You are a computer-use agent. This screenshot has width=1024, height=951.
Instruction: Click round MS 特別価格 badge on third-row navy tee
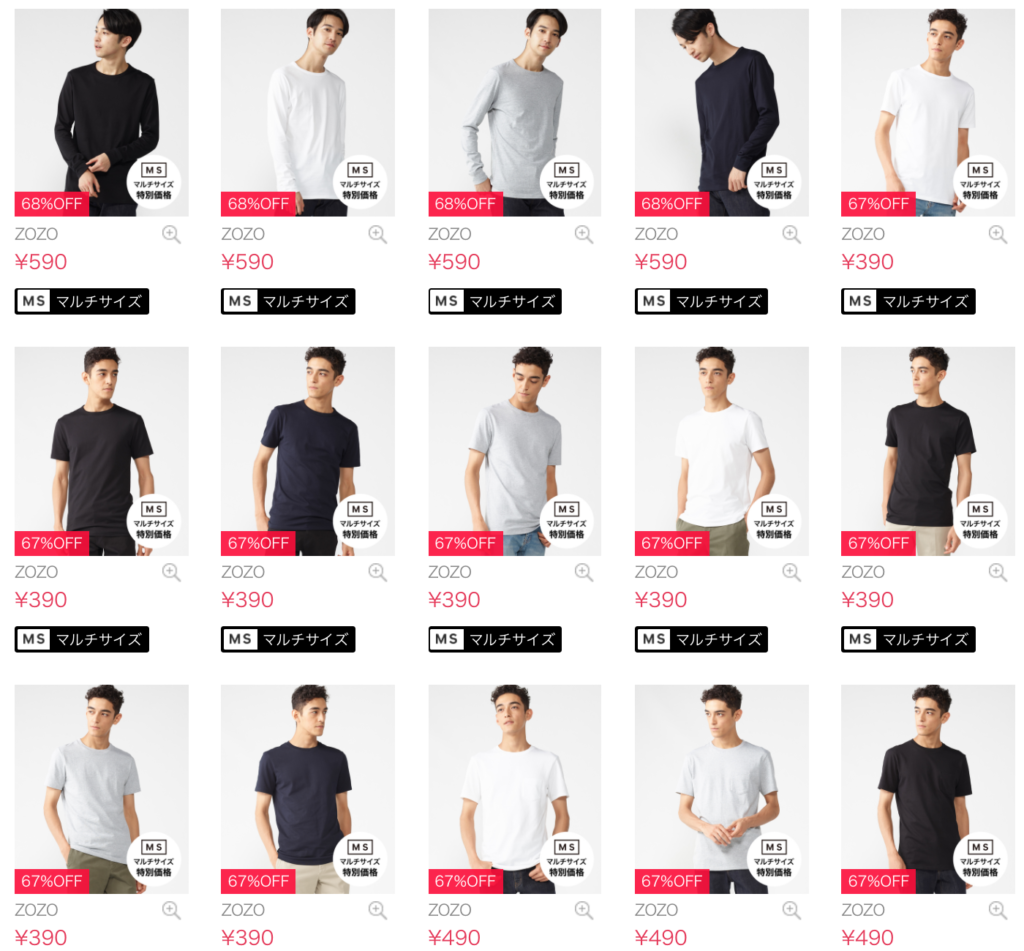point(360,859)
